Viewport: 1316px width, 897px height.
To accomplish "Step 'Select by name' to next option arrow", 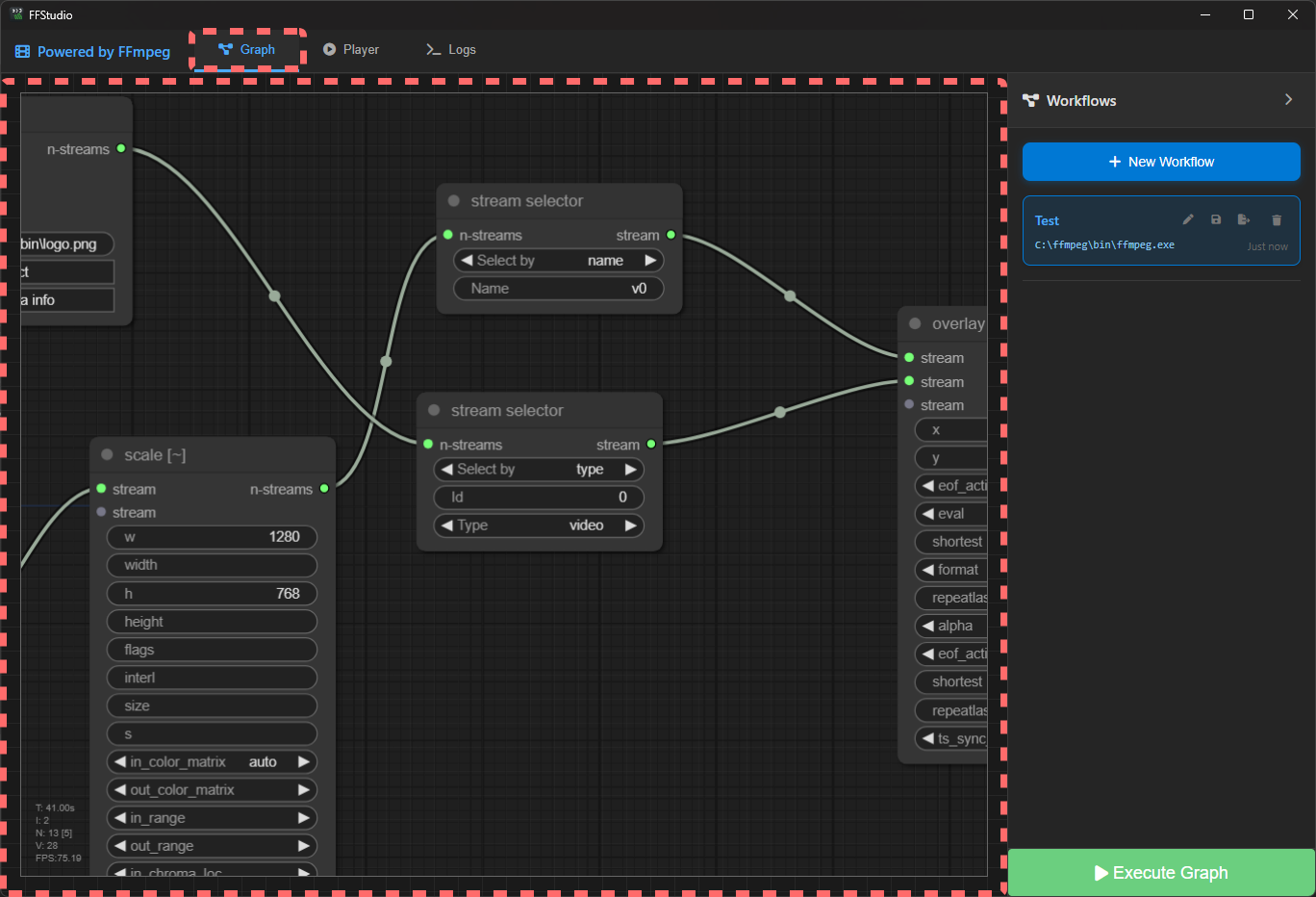I will coord(650,260).
